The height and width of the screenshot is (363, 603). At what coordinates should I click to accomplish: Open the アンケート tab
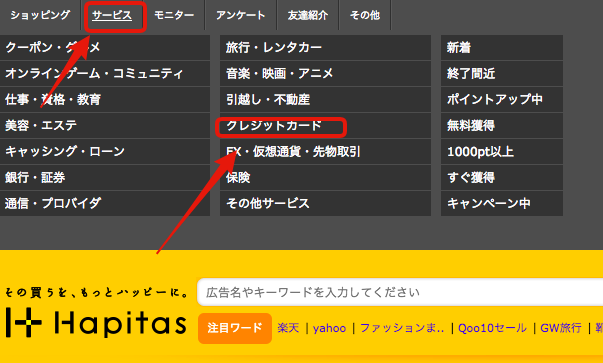240,15
